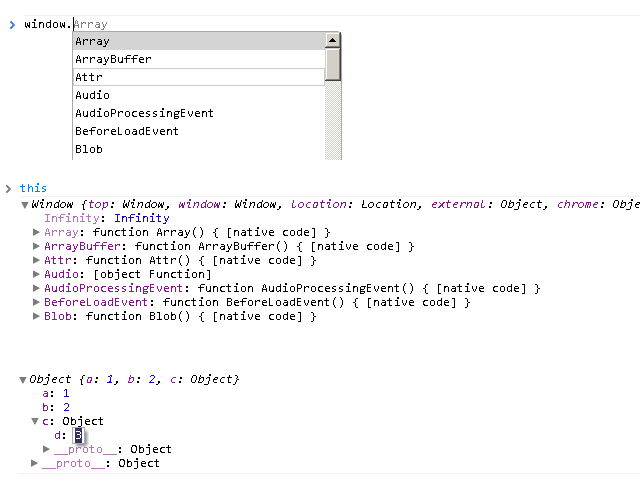Pick Blob from autocomplete list
Screen dimensions: 640x500
tap(199, 149)
